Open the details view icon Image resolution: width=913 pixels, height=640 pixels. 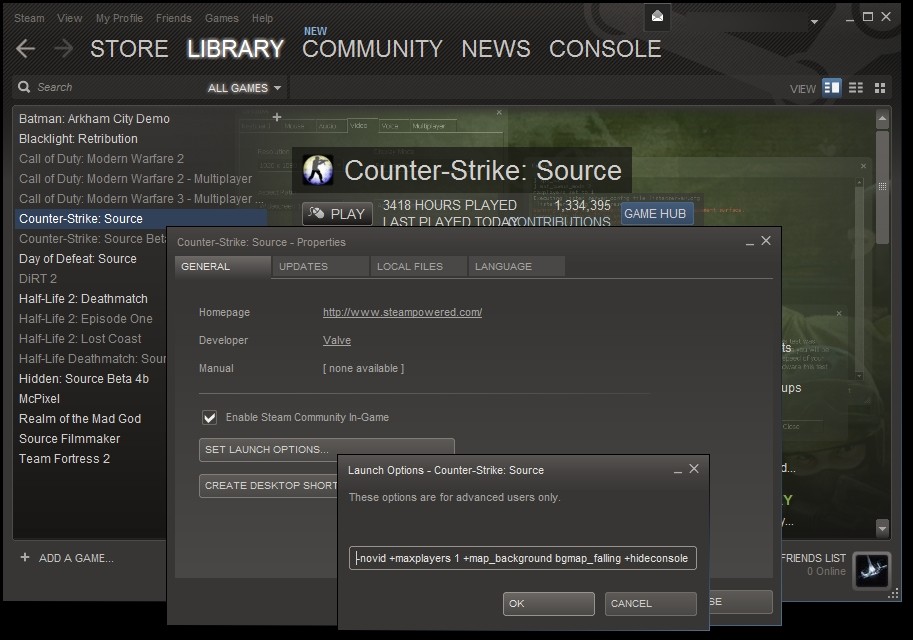[831, 87]
